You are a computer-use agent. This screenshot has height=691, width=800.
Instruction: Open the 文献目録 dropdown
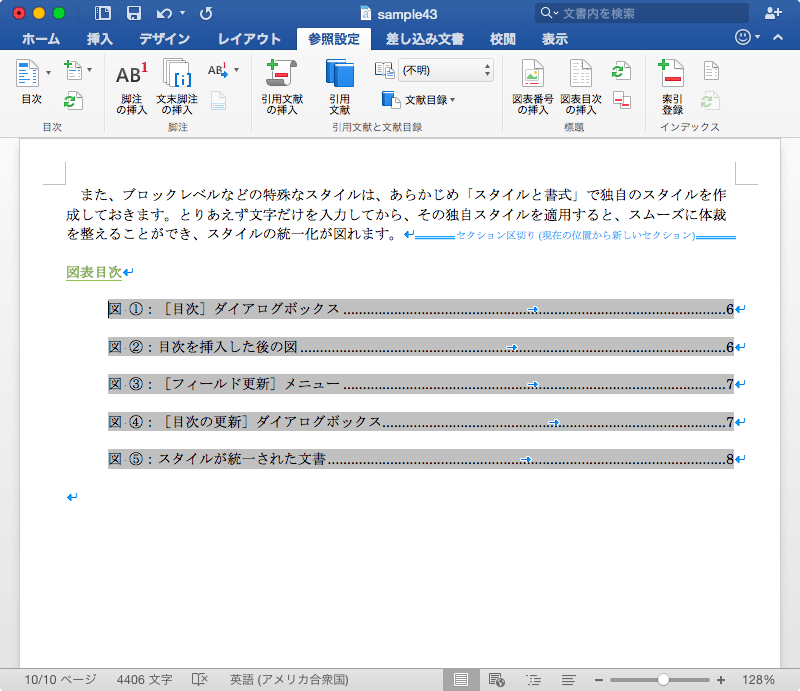pos(419,100)
